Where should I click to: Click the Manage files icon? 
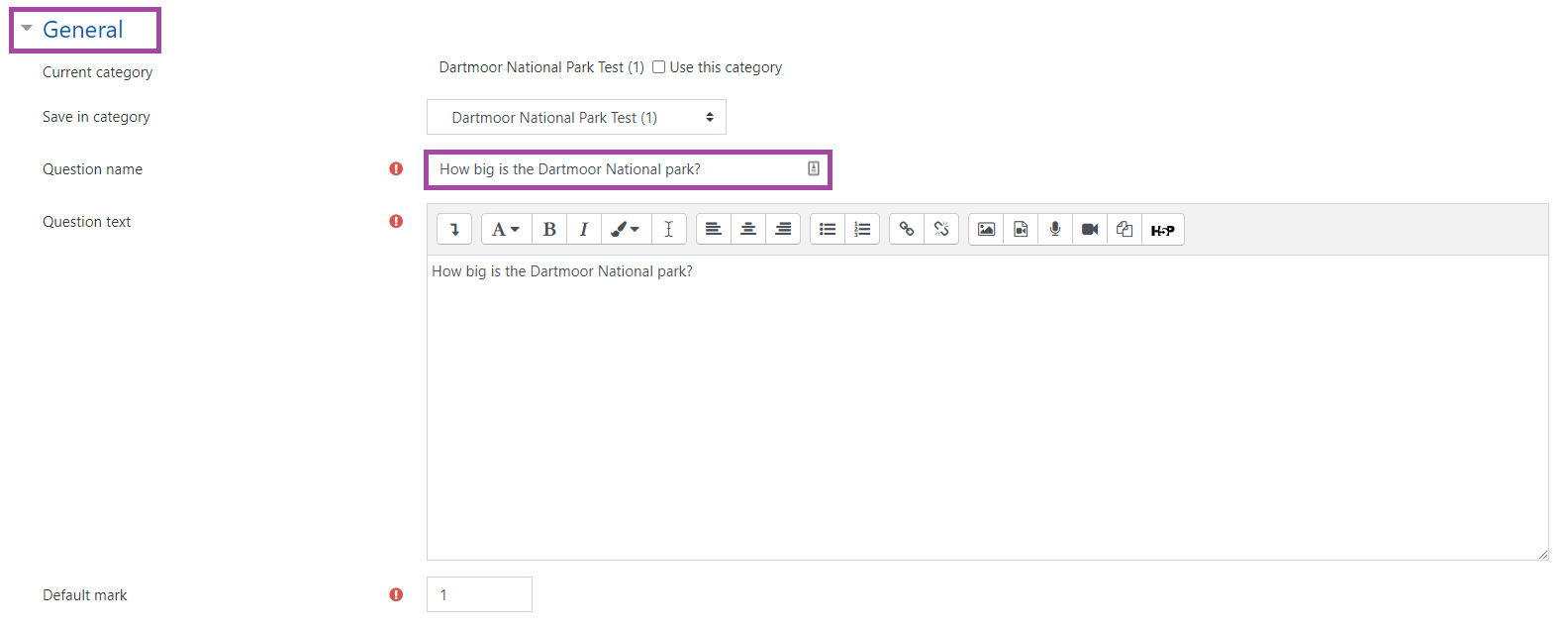tap(1125, 230)
